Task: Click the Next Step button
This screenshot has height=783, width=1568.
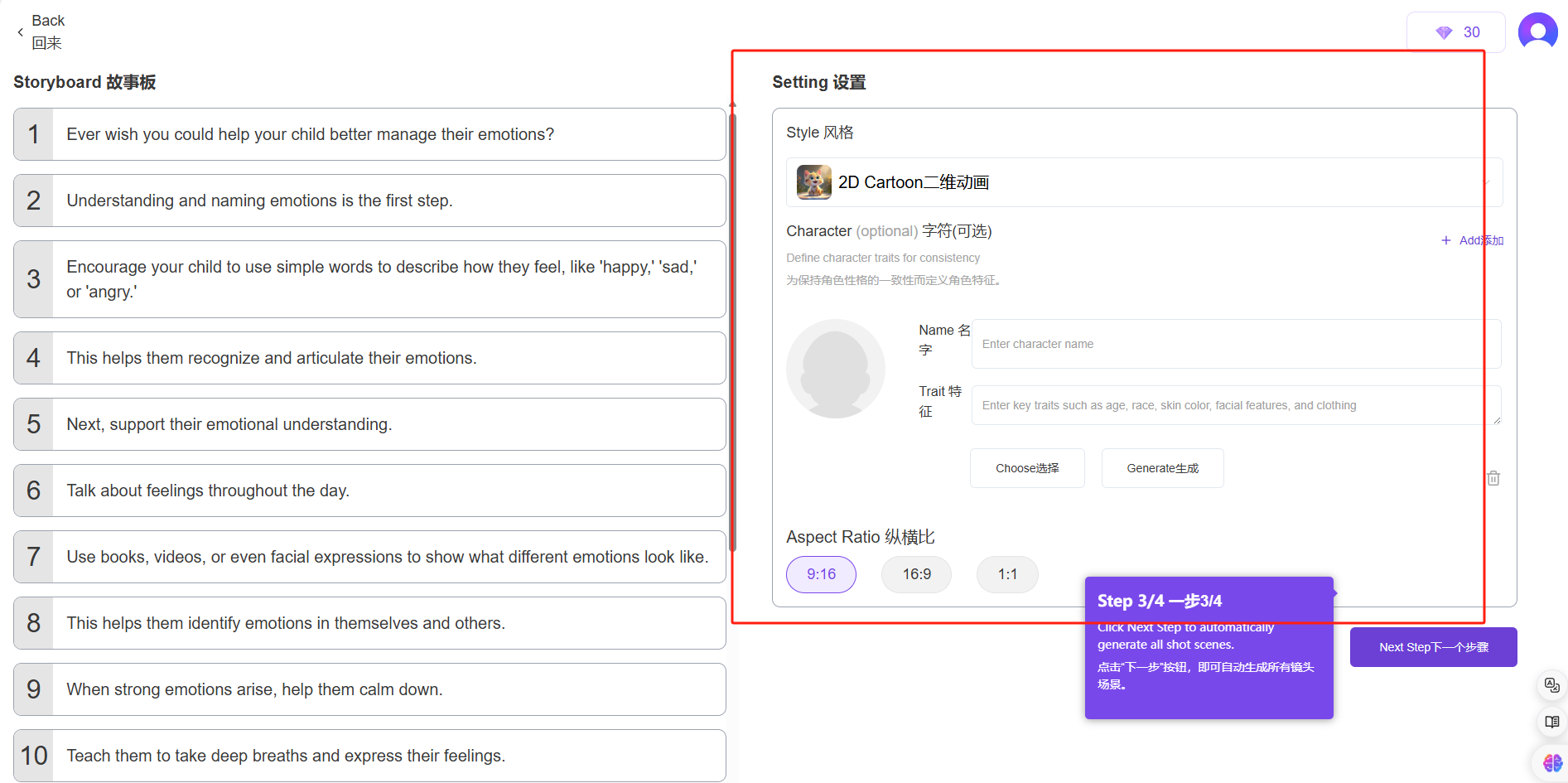Action: [1434, 647]
